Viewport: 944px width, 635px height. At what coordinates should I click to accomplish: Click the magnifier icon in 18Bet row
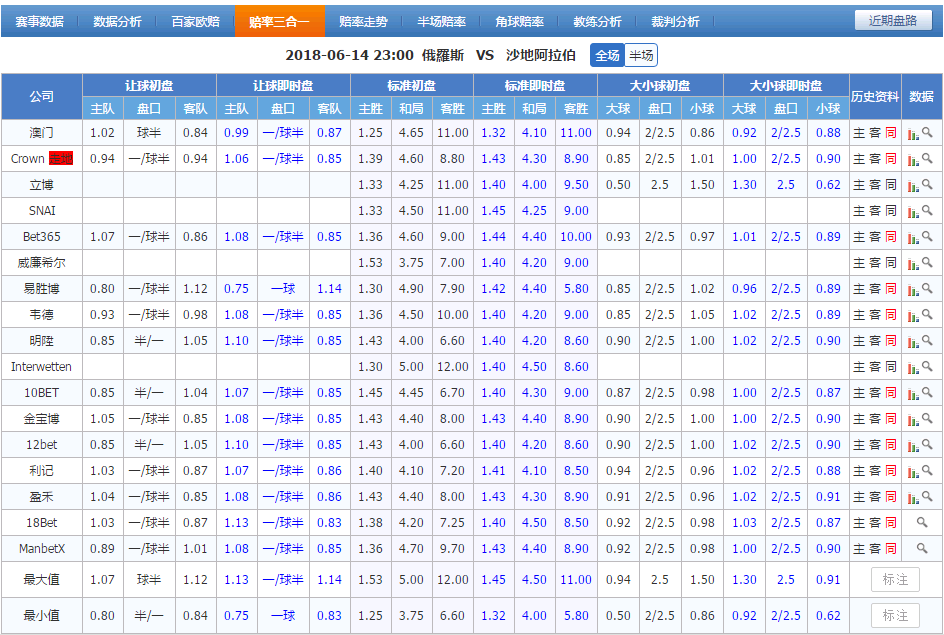click(x=922, y=522)
